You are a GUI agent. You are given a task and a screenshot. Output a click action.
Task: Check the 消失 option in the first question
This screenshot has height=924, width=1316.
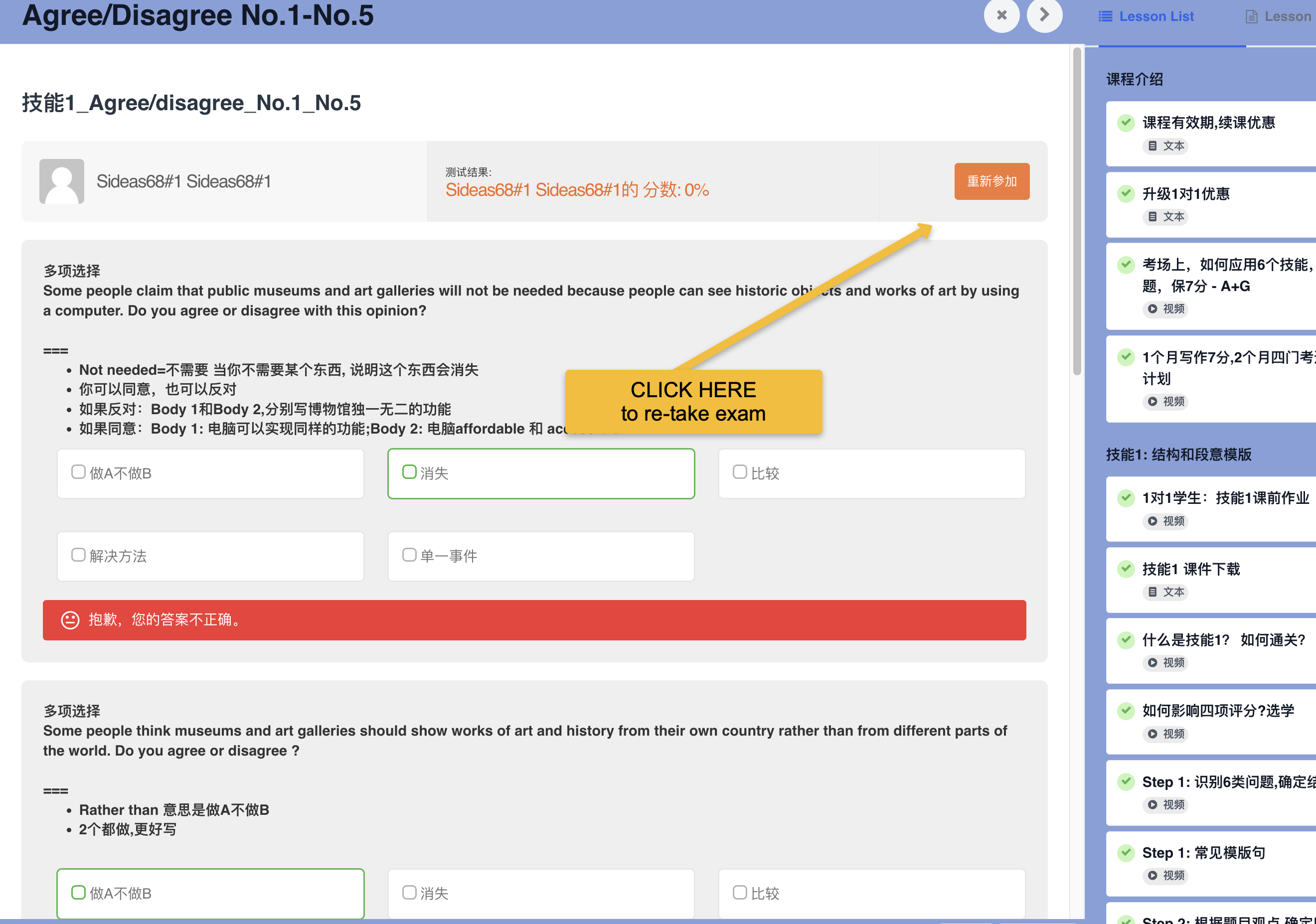409,472
